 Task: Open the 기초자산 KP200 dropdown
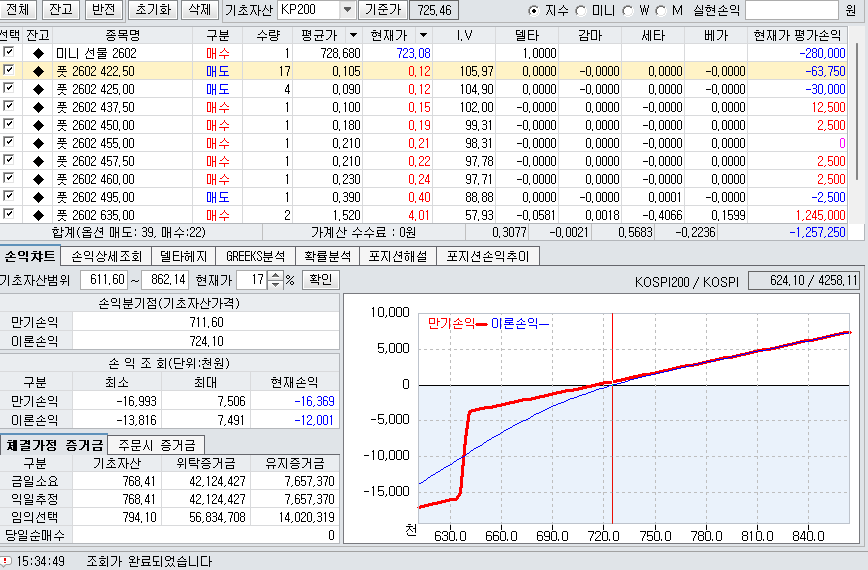click(347, 9)
